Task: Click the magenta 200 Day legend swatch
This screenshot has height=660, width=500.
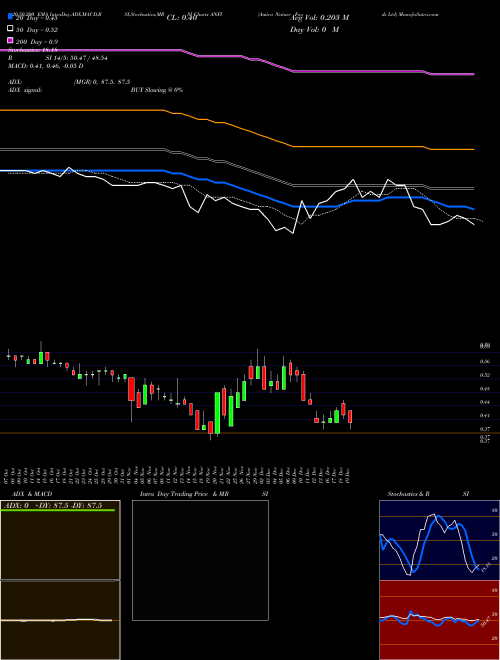Action: (x=10, y=40)
